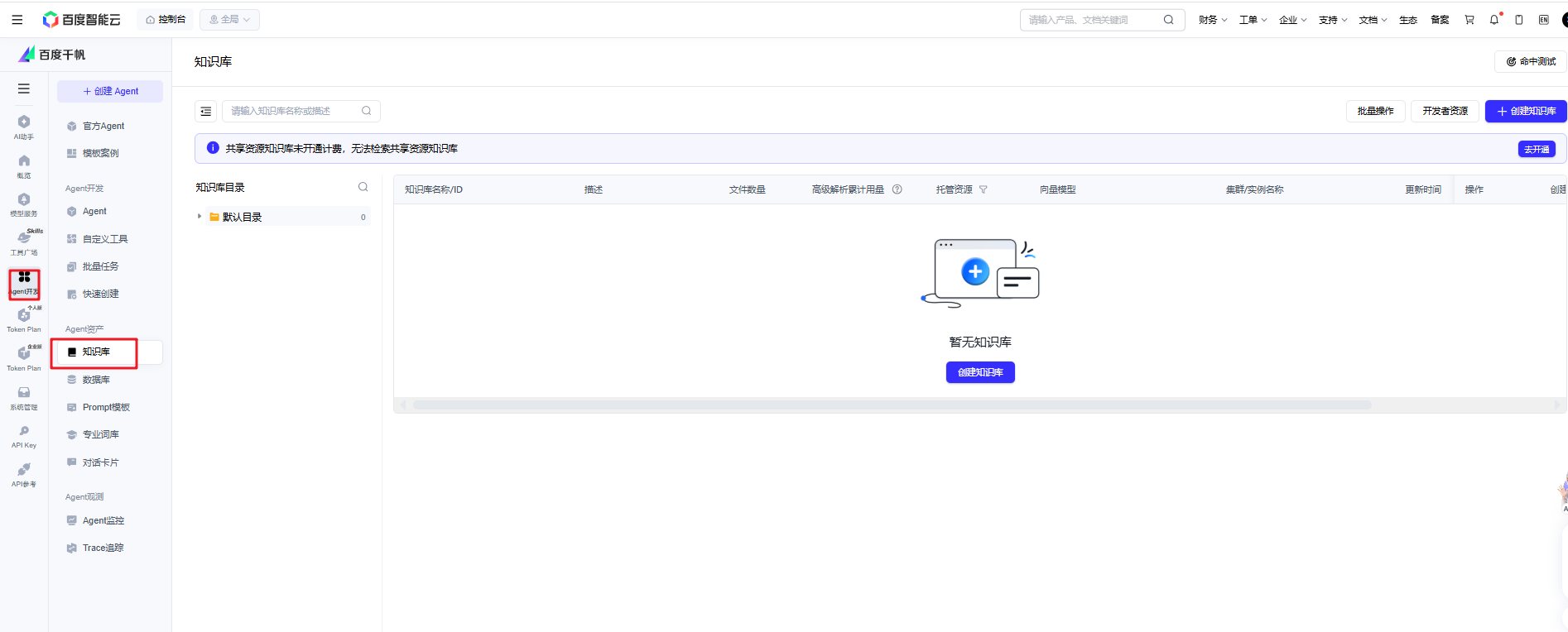Switch language with the EN icon
Viewport: 1568px width, 632px height.
[1544, 20]
